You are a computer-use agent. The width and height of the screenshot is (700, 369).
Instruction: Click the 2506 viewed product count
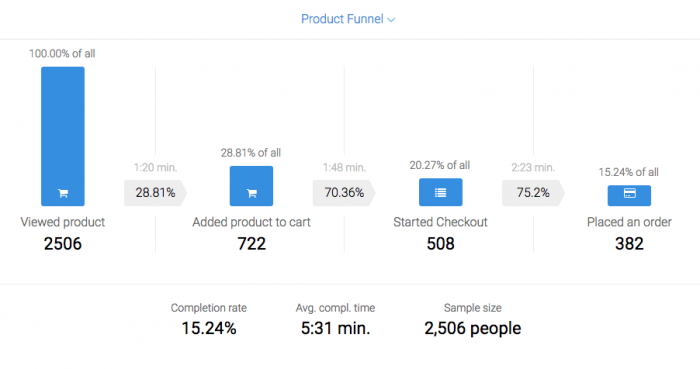(62, 244)
